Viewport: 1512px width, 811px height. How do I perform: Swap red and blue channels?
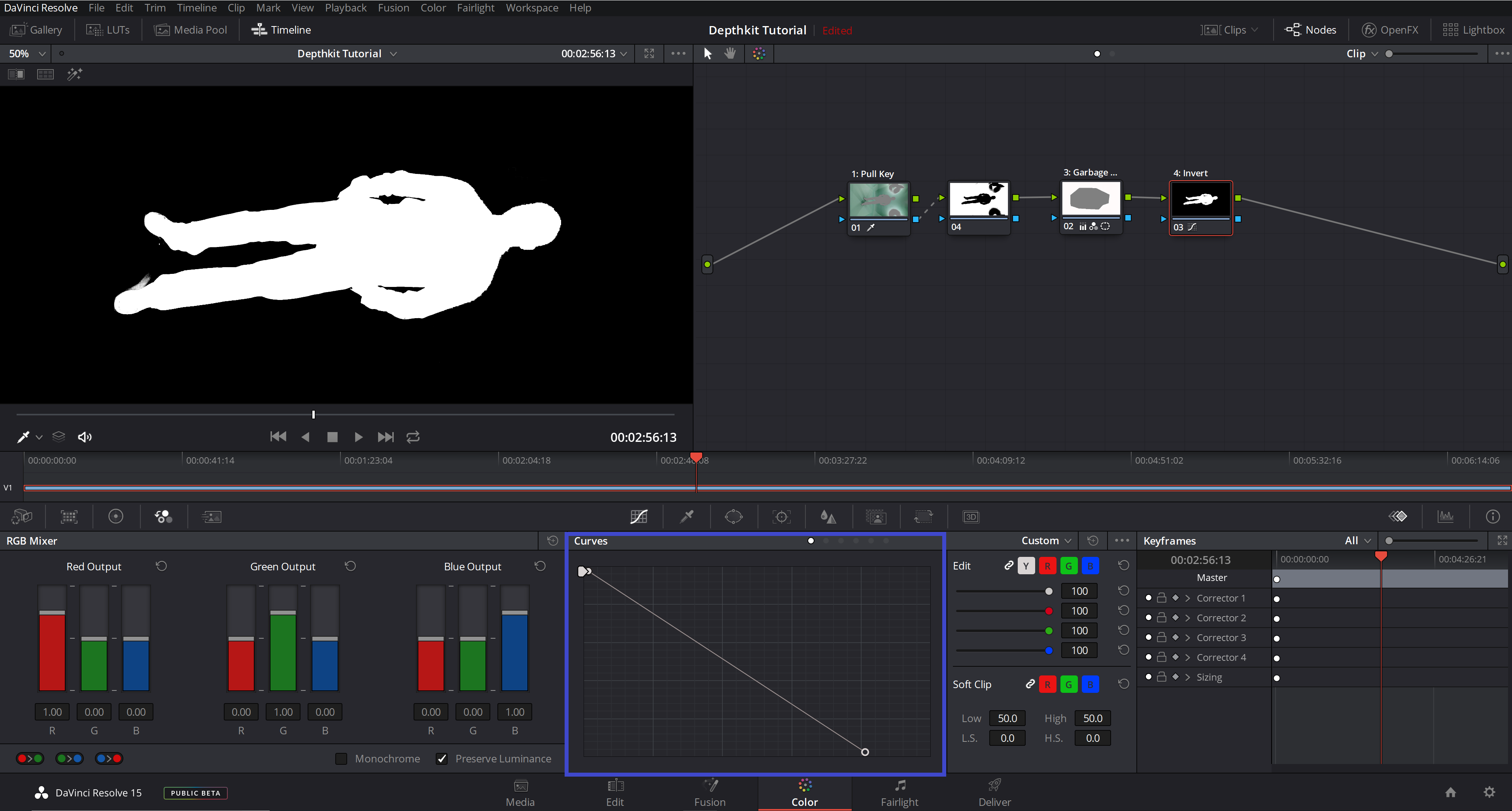(x=109, y=759)
